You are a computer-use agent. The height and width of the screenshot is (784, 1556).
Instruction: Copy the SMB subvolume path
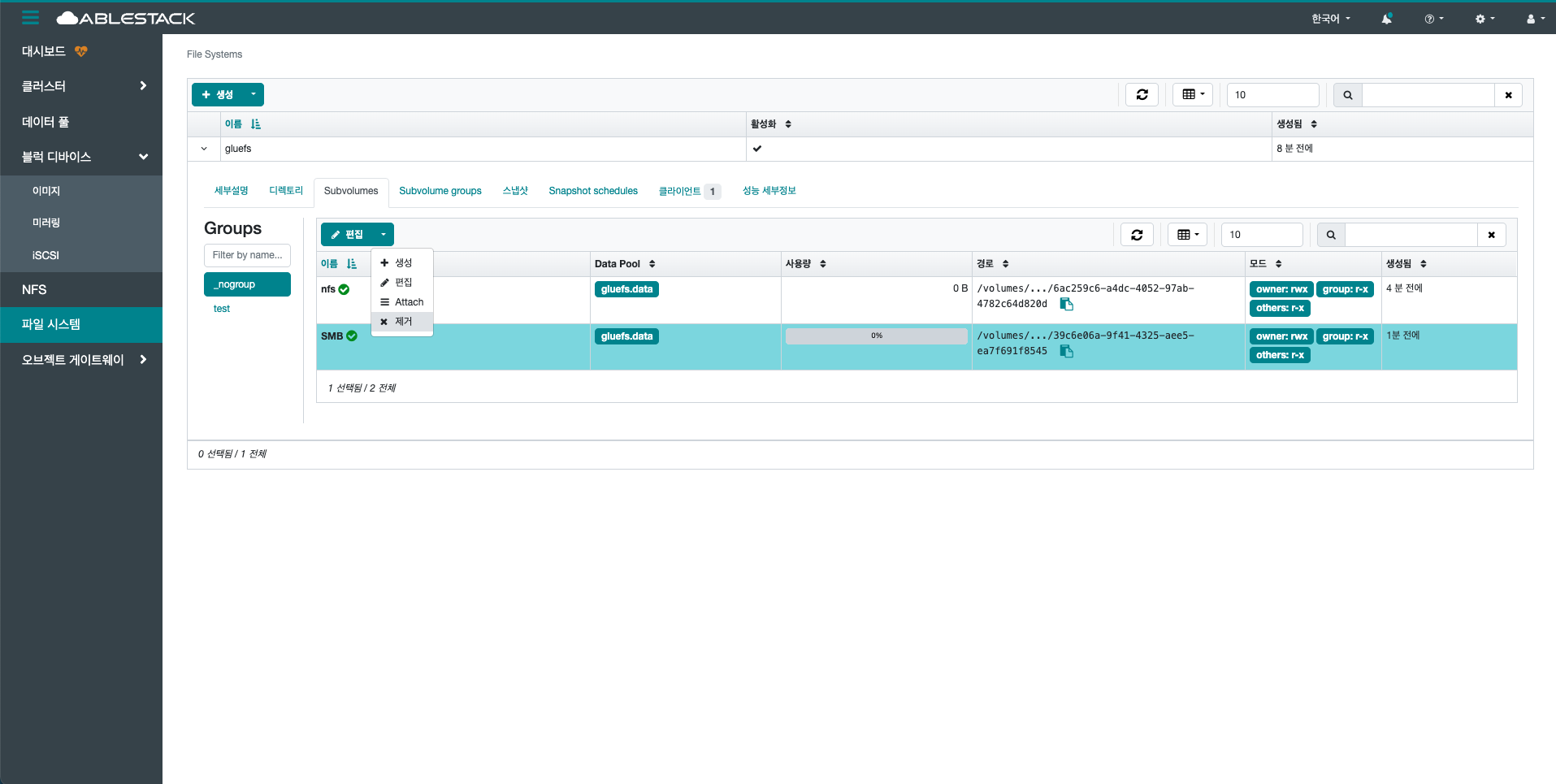click(1067, 351)
